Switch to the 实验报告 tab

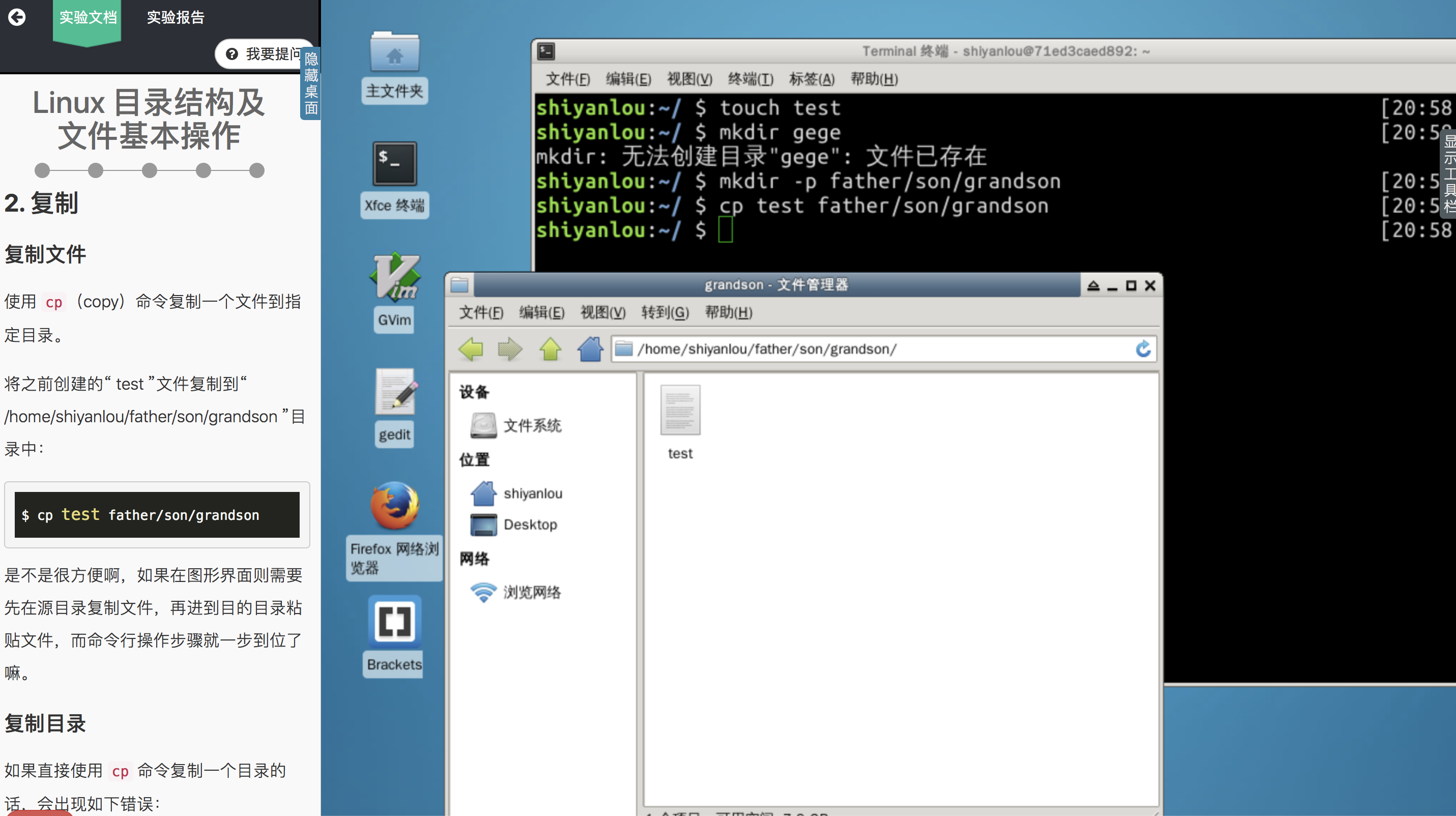175,17
